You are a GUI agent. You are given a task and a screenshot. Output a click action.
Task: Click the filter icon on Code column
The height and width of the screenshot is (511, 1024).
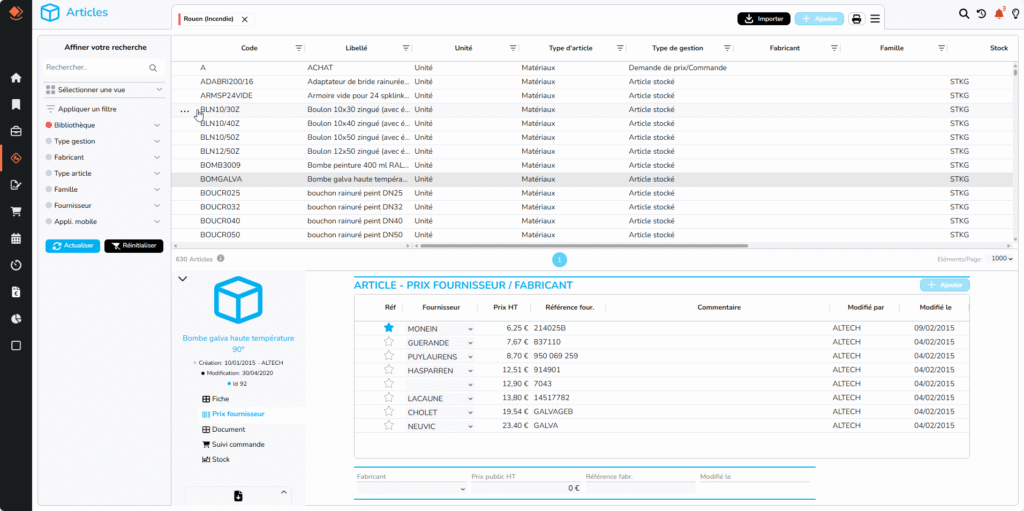tap(298, 48)
